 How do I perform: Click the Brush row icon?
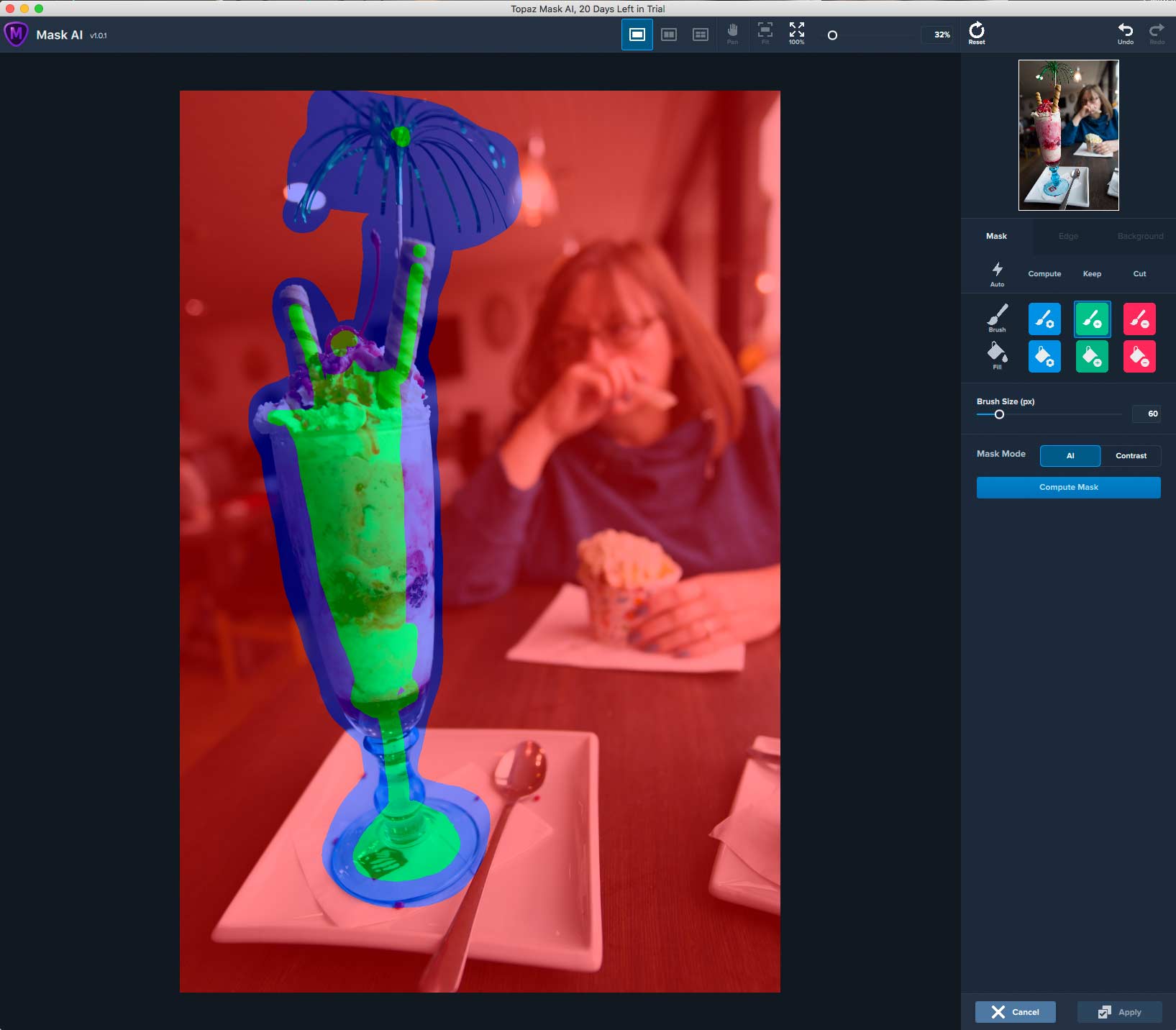point(997,317)
